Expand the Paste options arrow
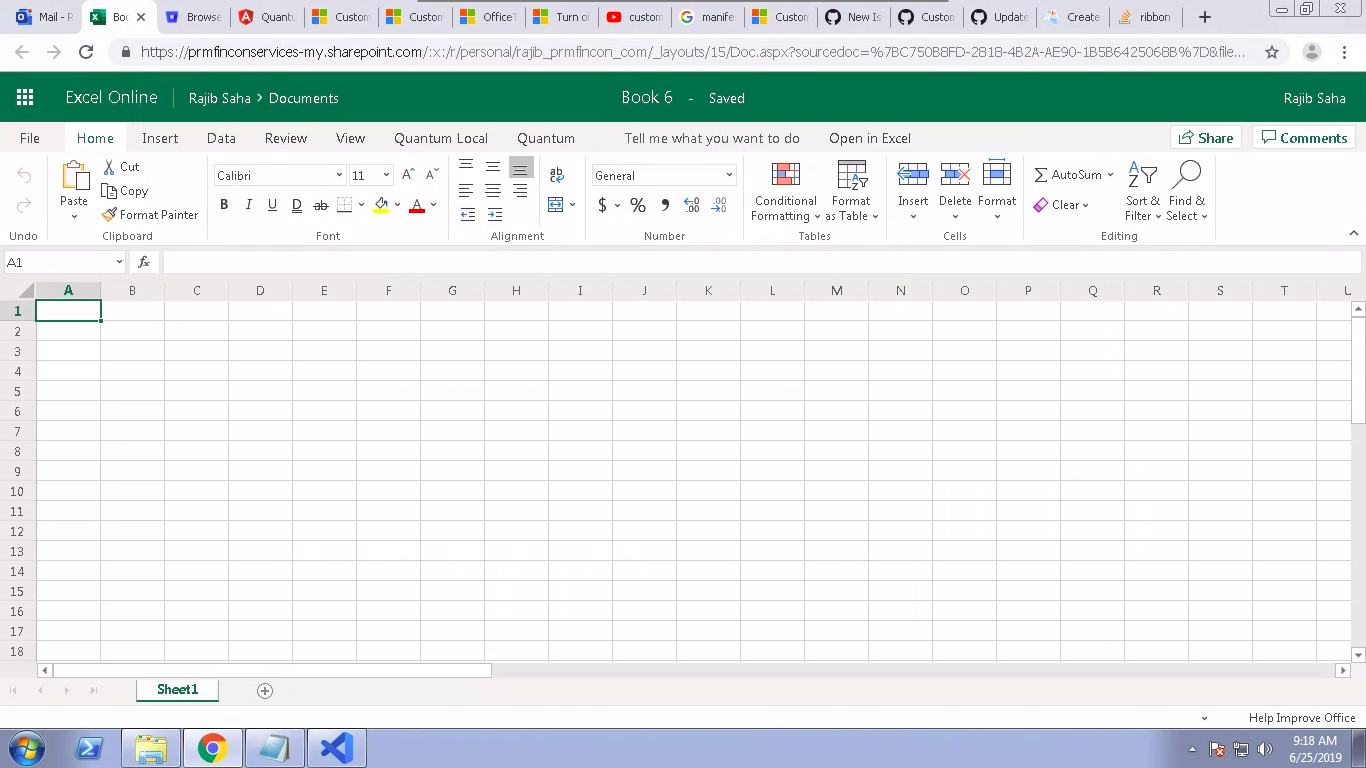Screen dimensions: 1366x768 pyautogui.click(x=74, y=216)
